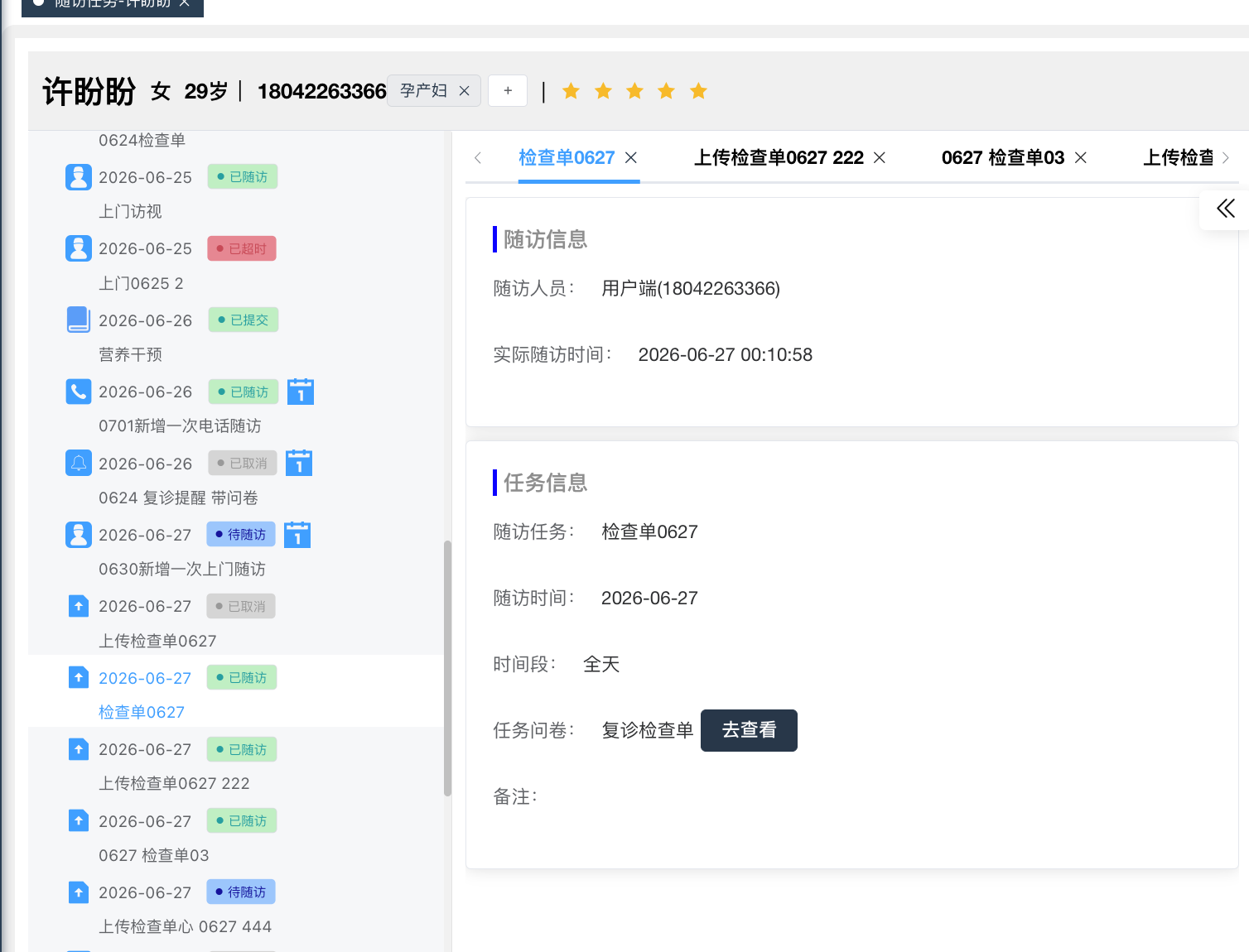1249x952 pixels.
Task: Click task list vertical scrollbar
Action: [447, 668]
